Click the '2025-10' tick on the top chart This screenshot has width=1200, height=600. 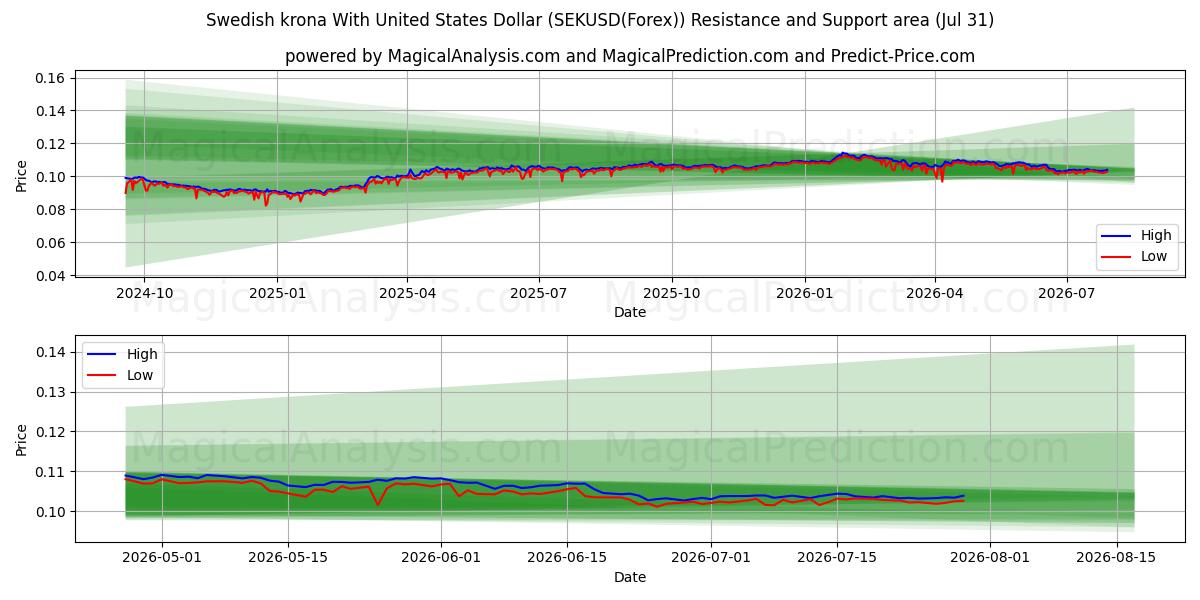click(x=671, y=294)
